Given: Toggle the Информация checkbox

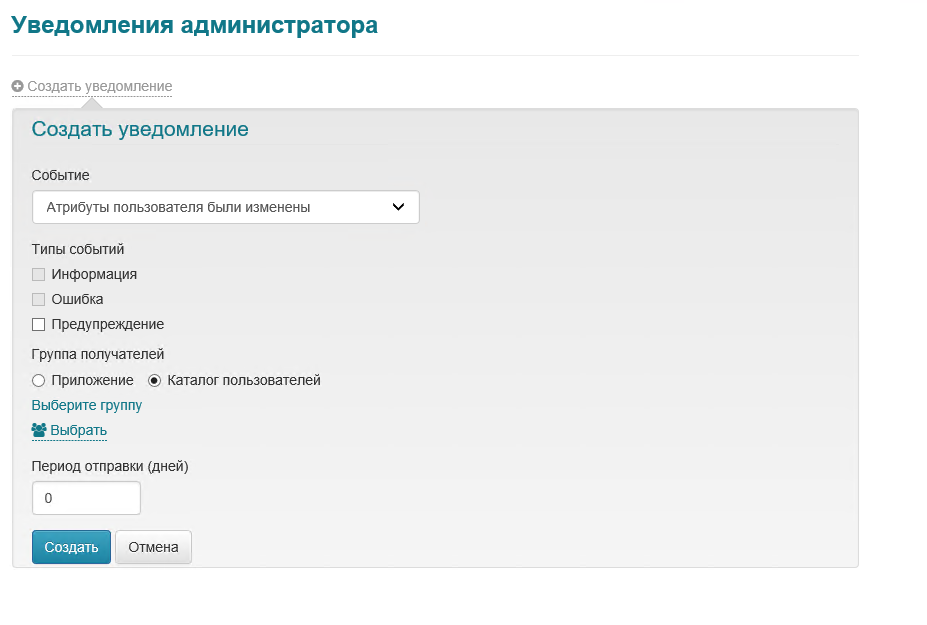Looking at the screenshot, I should 39,274.
